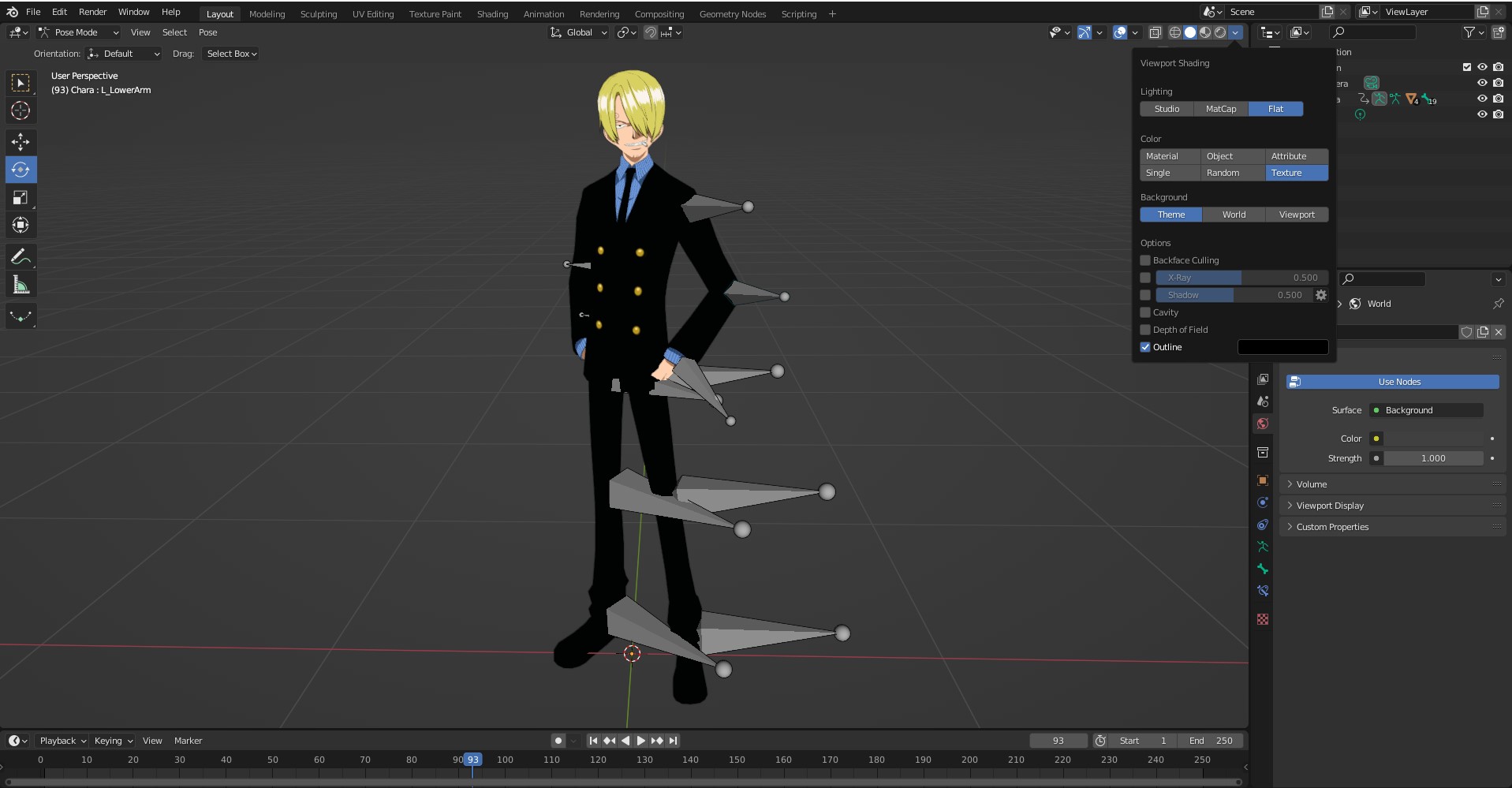Uncheck the Outline option
The image size is (1512, 788).
1145,347
